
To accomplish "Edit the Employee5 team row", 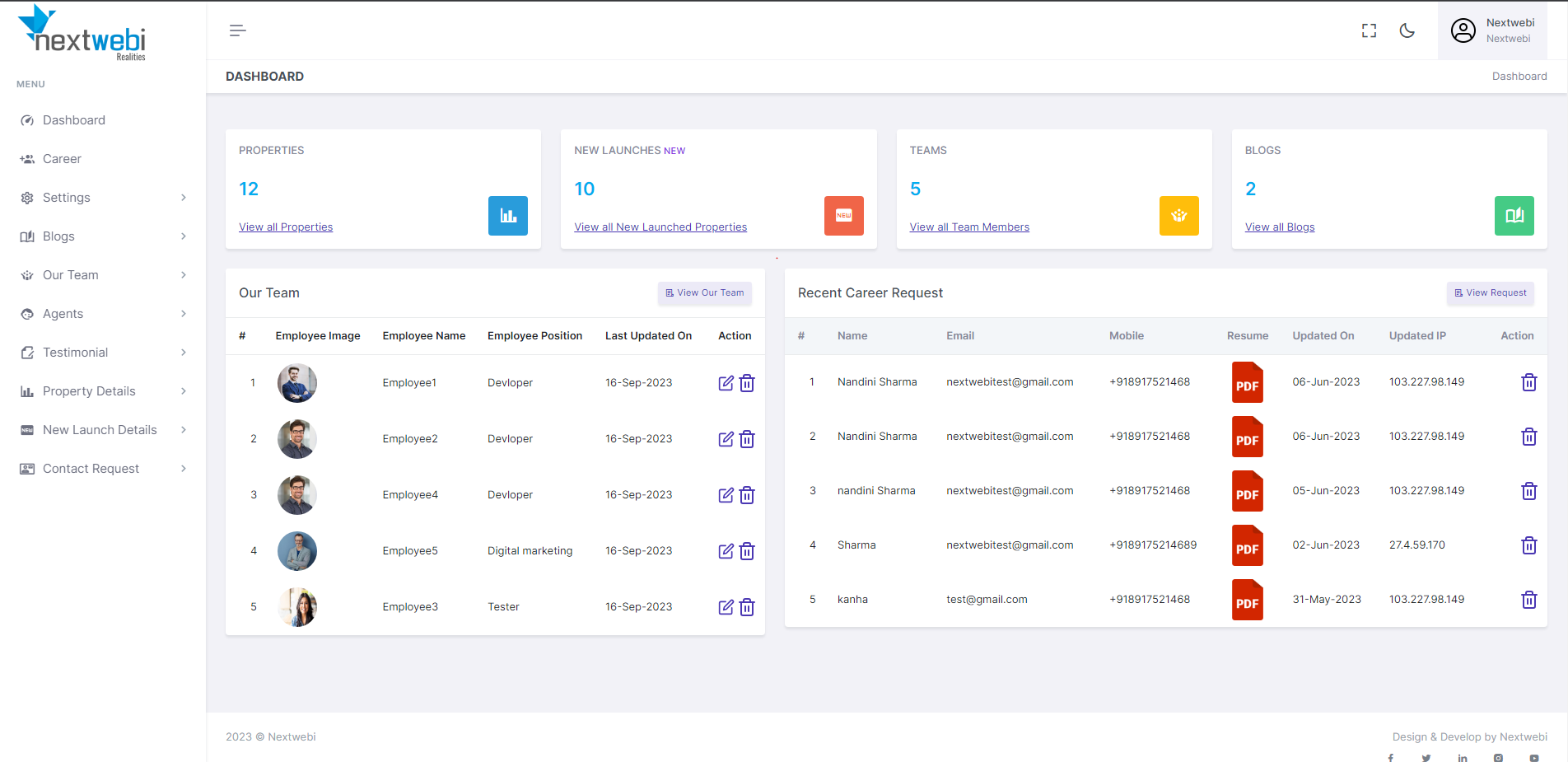I will point(726,551).
